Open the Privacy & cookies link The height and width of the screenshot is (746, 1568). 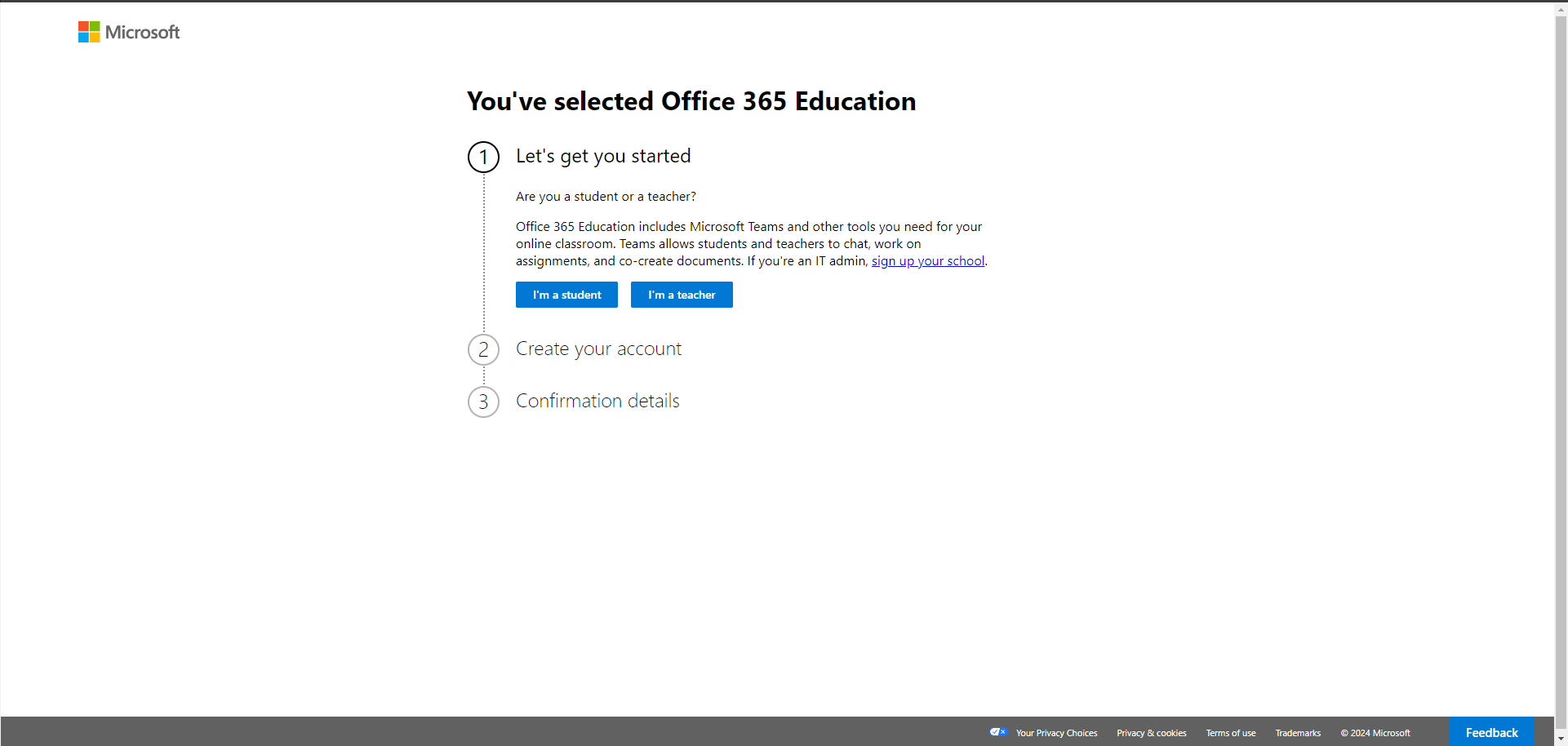[1151, 733]
